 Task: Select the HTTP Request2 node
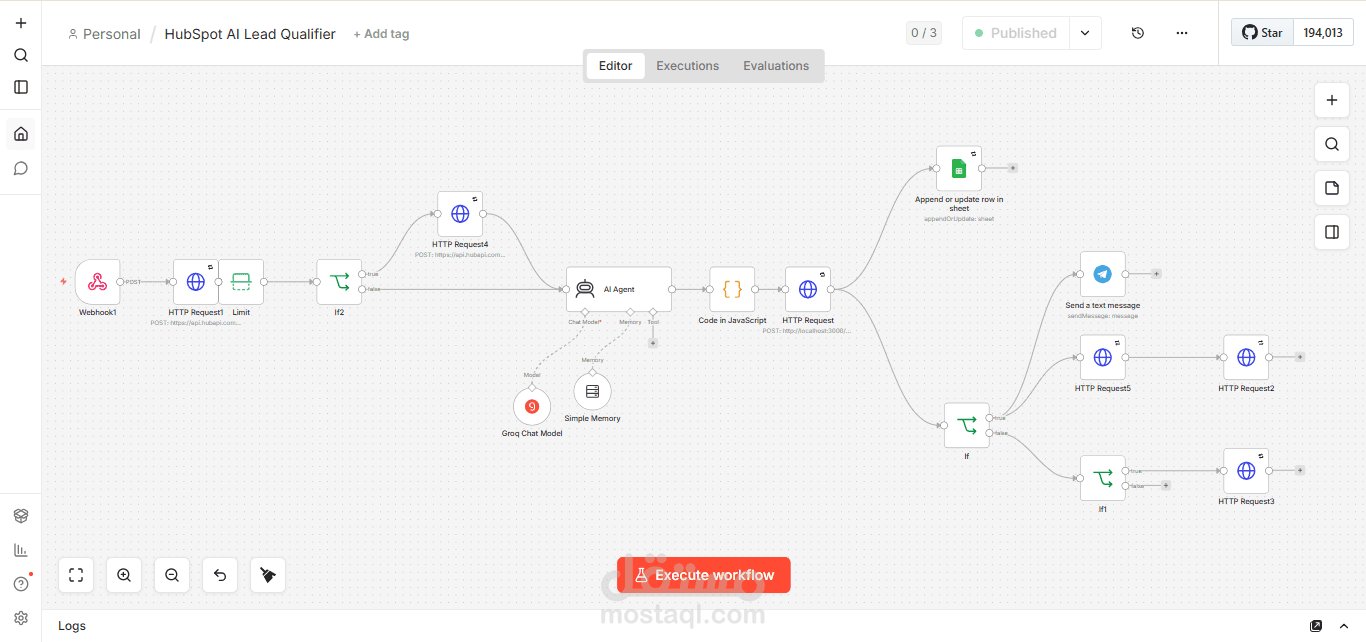coord(1246,357)
